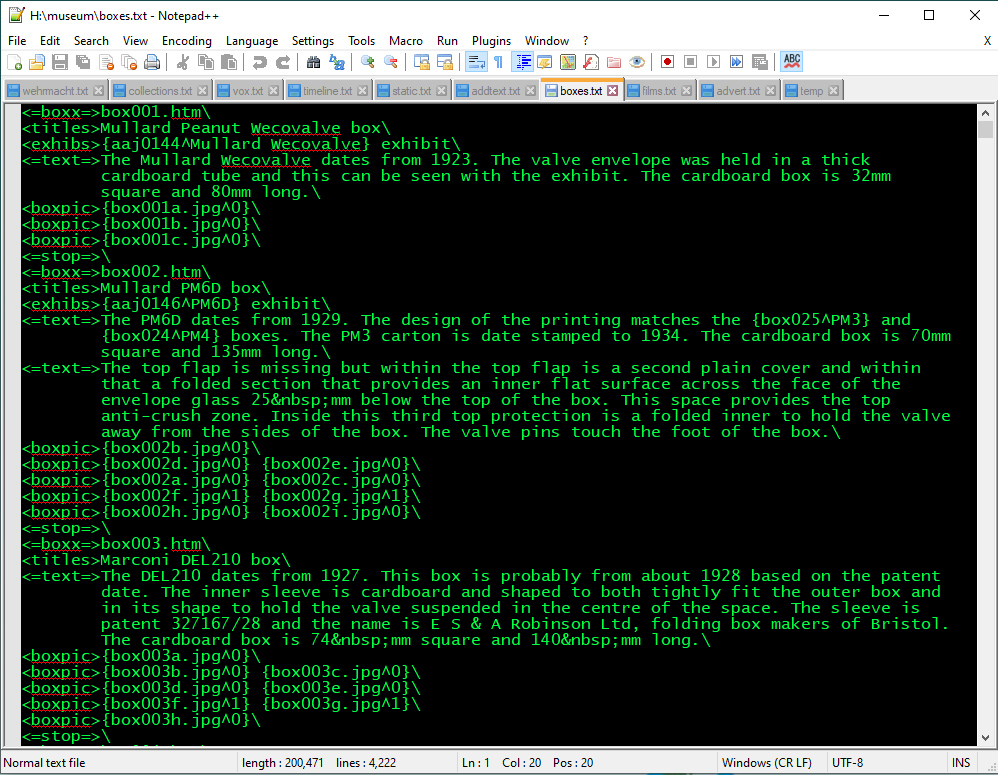The image size is (998, 775).
Task: Open Find dialog with binoculars icon
Action: [x=313, y=62]
